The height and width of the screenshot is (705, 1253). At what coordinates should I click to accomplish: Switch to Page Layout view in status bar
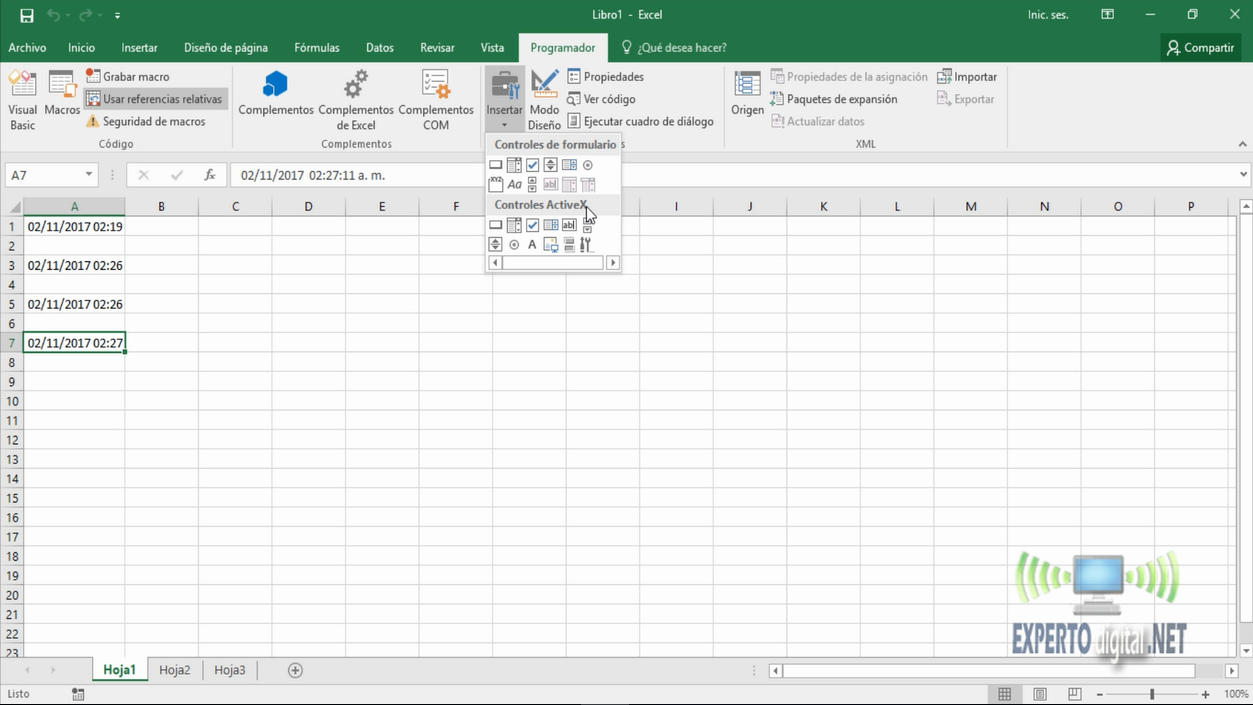(1040, 694)
